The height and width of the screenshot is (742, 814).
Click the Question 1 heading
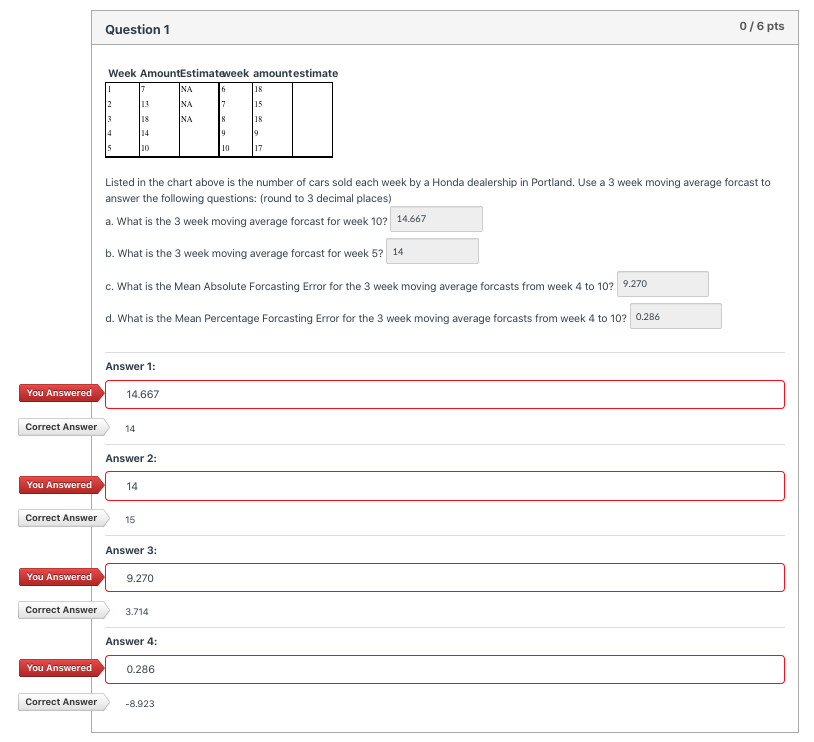tap(138, 30)
